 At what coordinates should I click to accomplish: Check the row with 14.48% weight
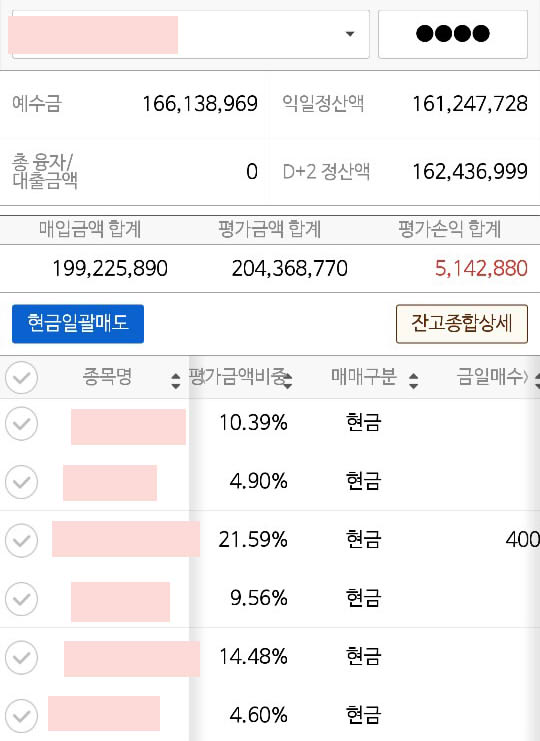(x=21, y=657)
